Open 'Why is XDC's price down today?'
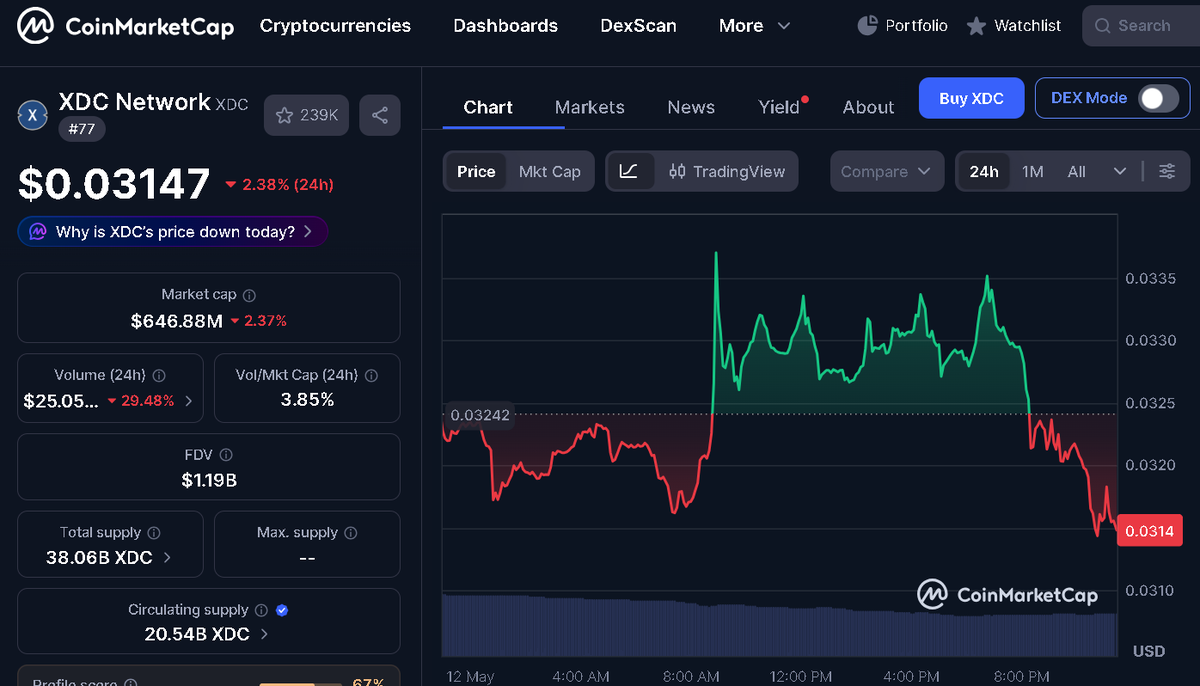 click(173, 232)
